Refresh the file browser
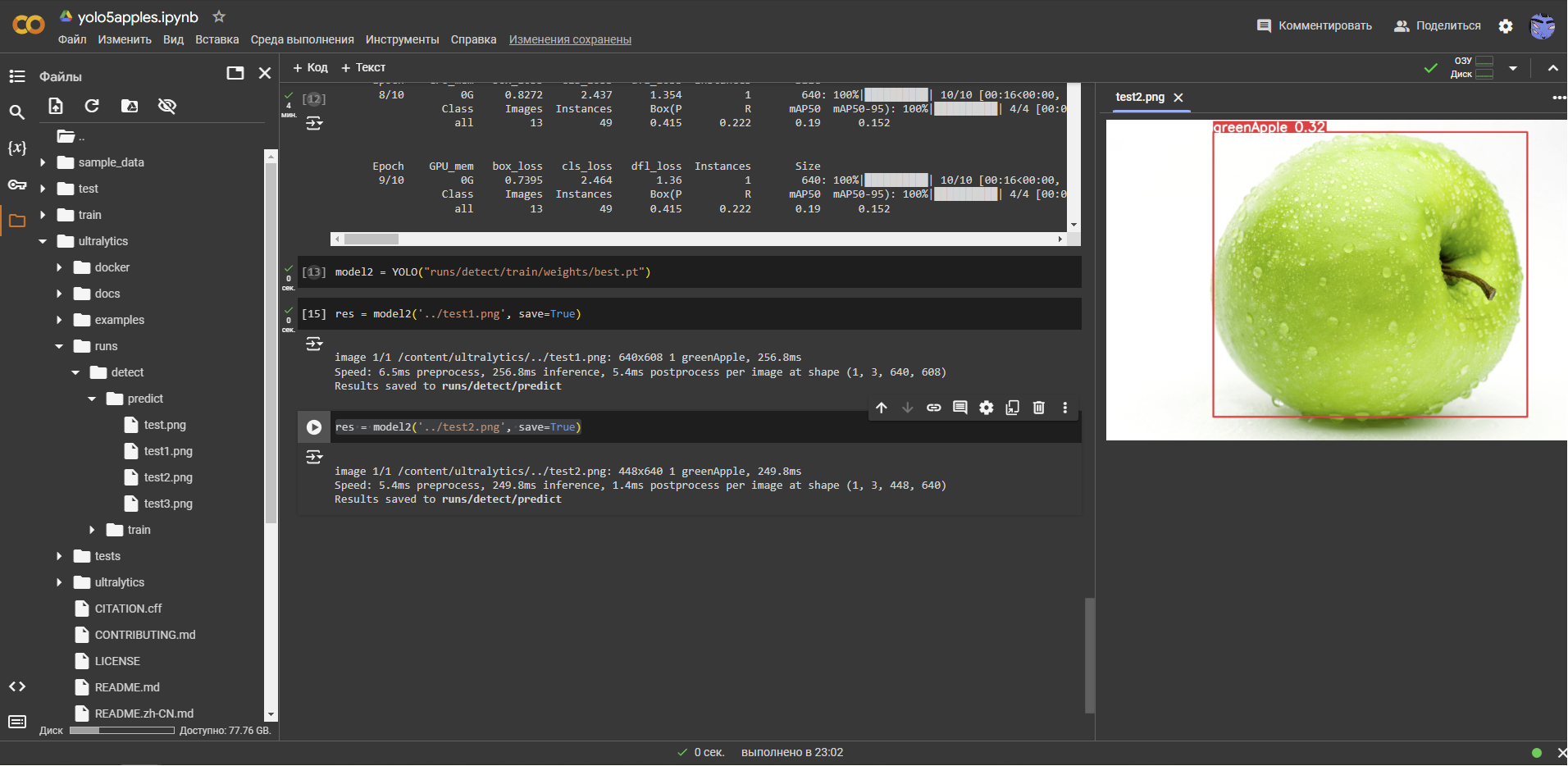Screen dimensions: 1568x766 pos(92,106)
